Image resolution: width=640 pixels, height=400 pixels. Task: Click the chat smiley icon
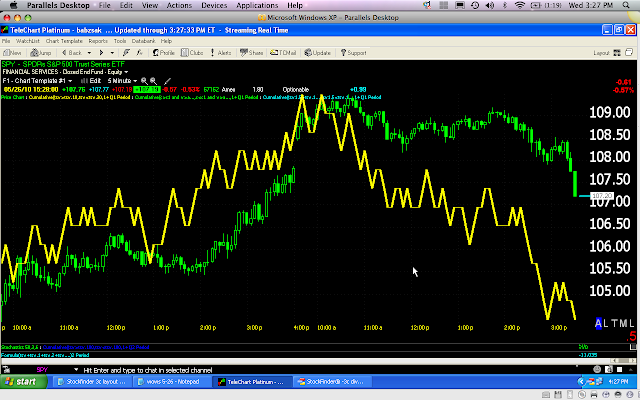pyautogui.click(x=597, y=369)
